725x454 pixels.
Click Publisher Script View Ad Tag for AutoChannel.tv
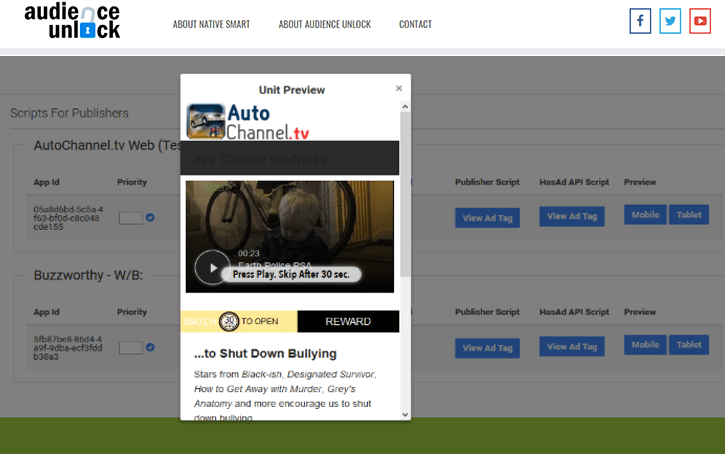(x=487, y=218)
